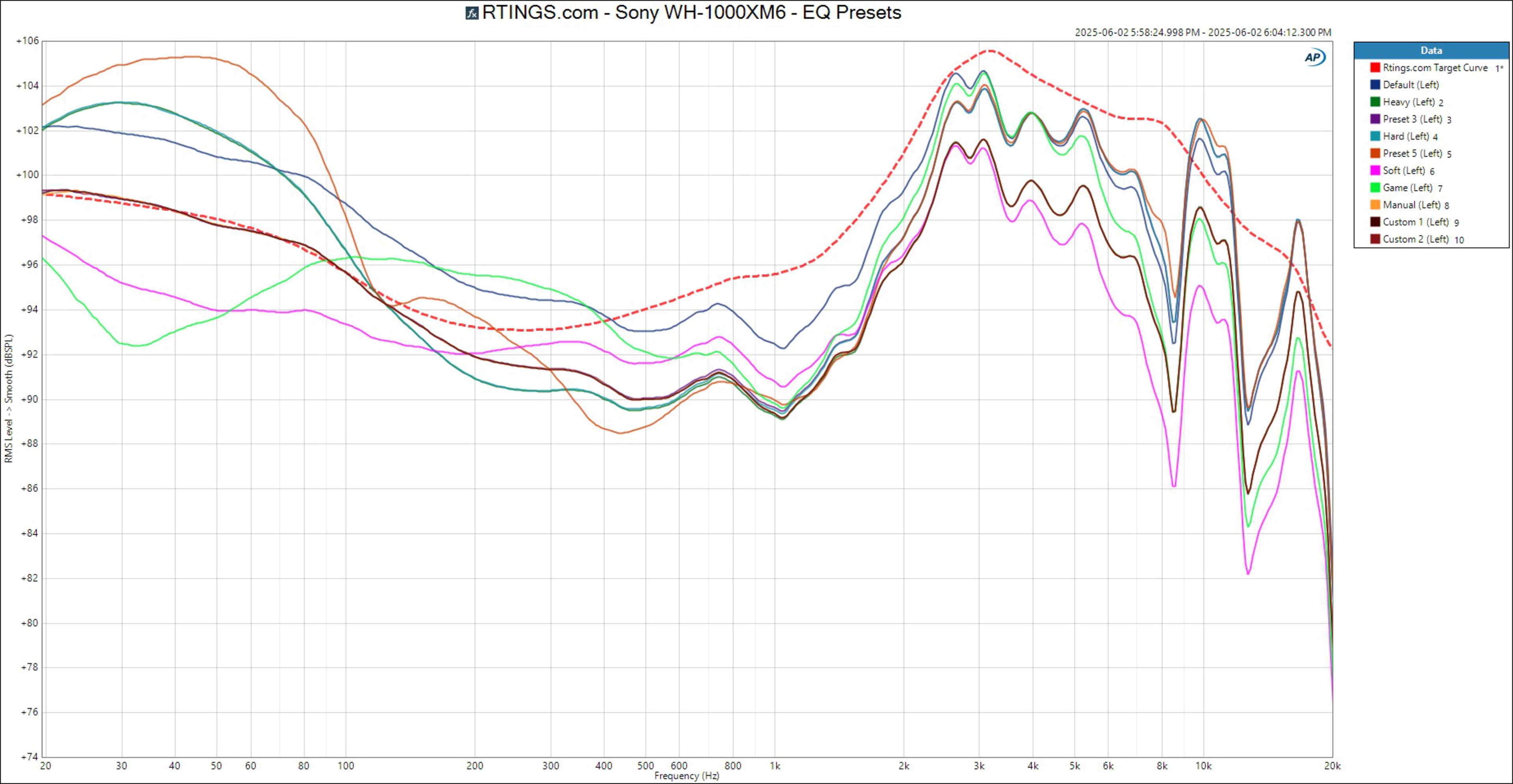Click the purple Preset 3 (Left) swatch
This screenshot has width=1513, height=784.
coord(1375,119)
